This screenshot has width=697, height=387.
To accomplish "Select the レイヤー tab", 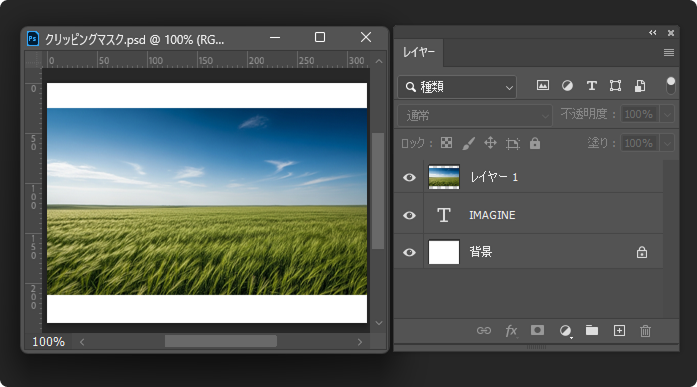I will pos(419,52).
